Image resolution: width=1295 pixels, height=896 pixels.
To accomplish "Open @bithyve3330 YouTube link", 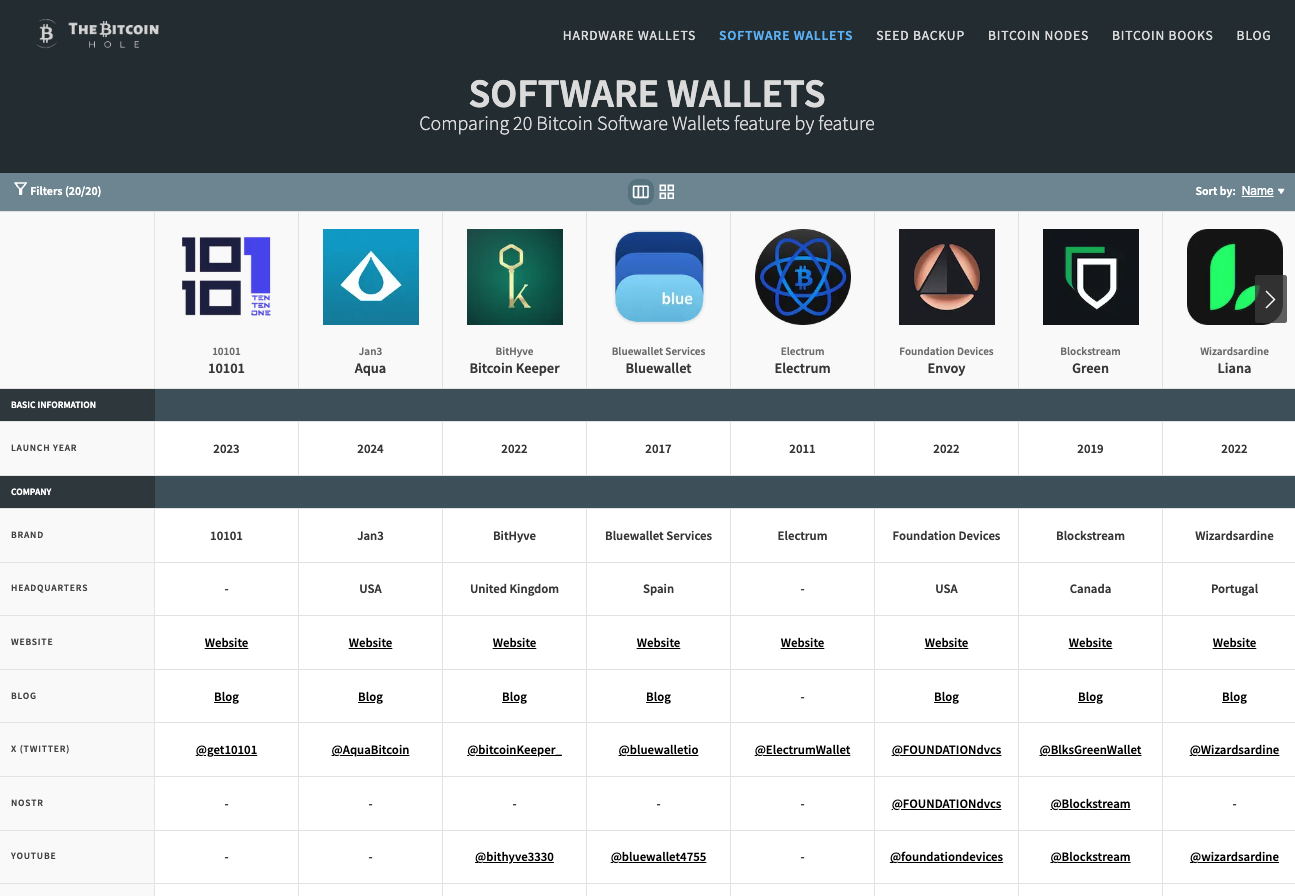I will coord(515,857).
